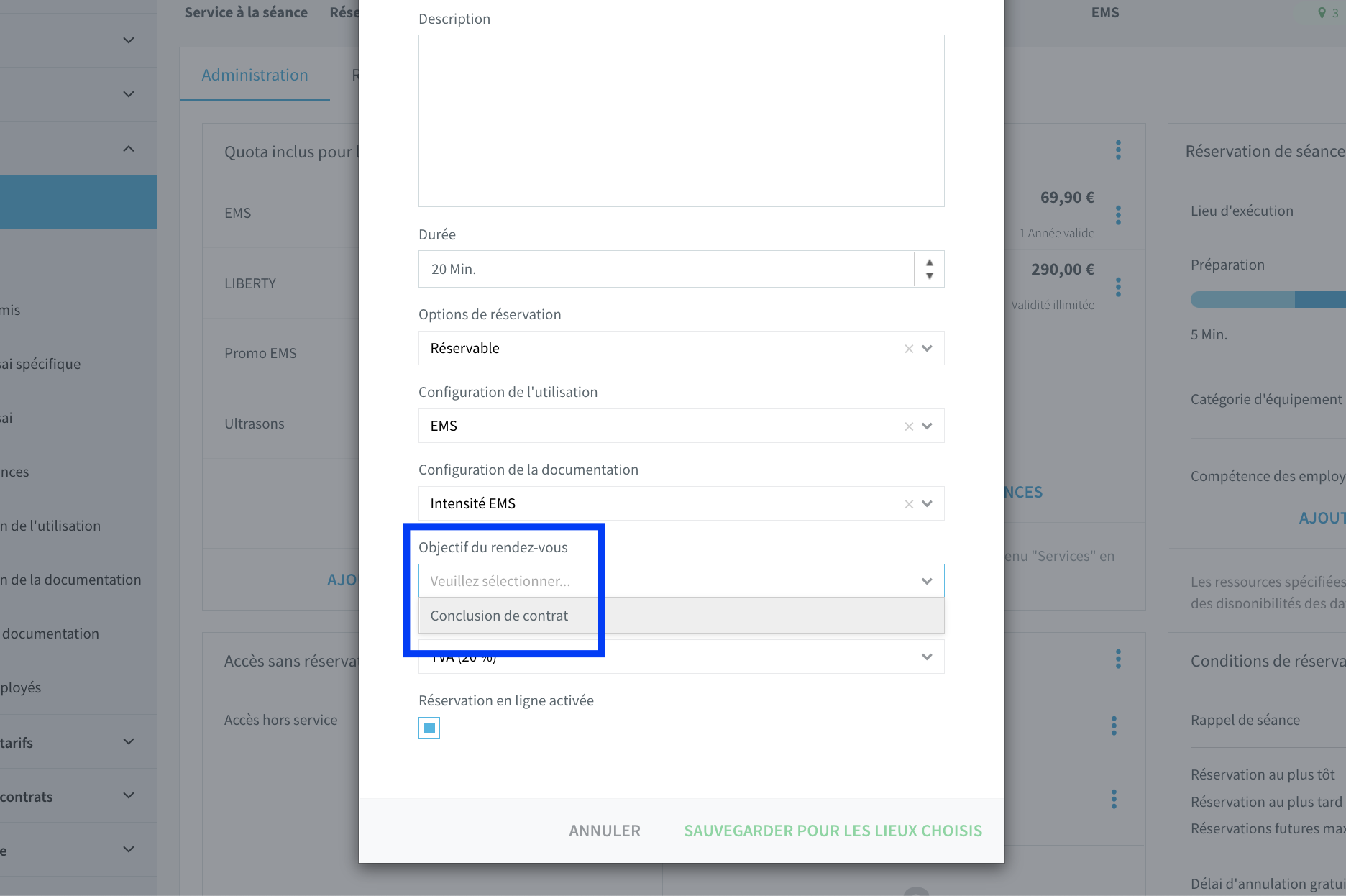Viewport: 1346px width, 896px height.
Task: Open the three-dot menu below the Accès hors service row
Action: tap(1114, 799)
